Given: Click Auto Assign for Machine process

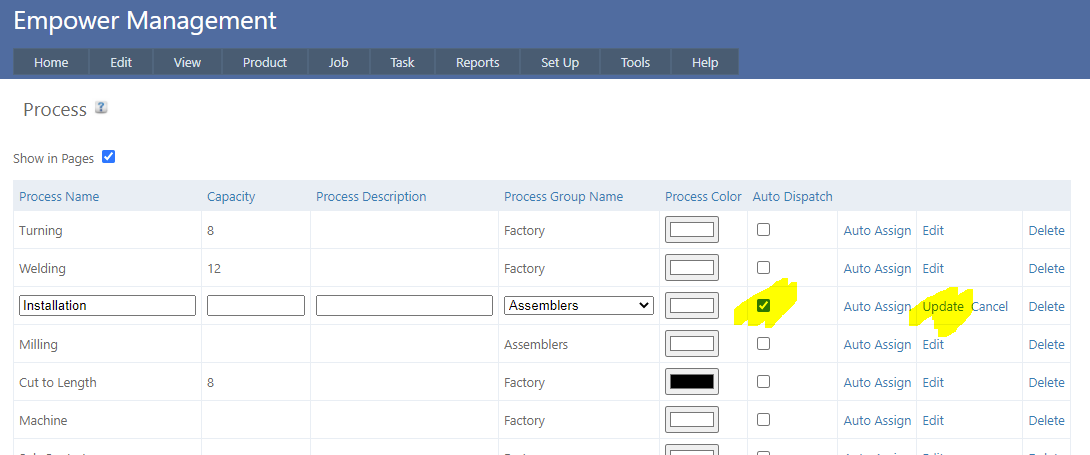Looking at the screenshot, I should coord(877,421).
